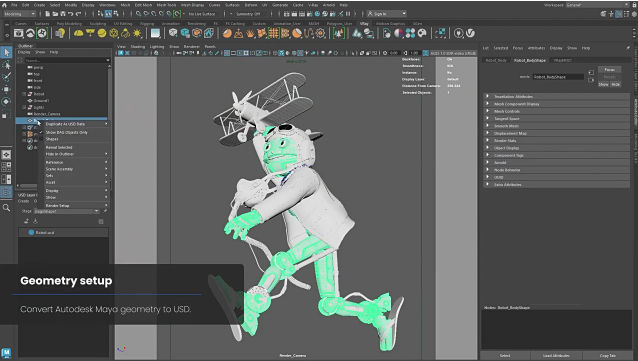This screenshot has width=638, height=361.
Task: Activate the Rotate tool in toolbox
Action: point(6,101)
